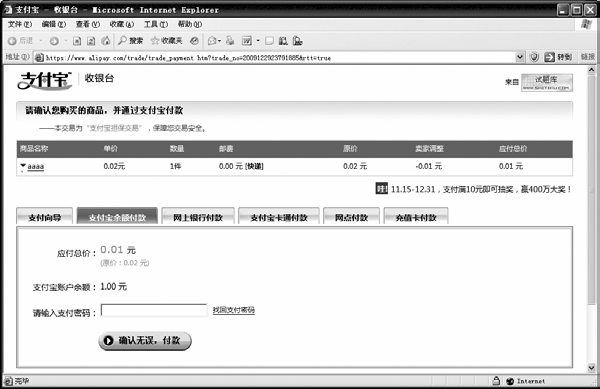
Task: Switch to the 支付向导 tab
Action: (x=44, y=217)
